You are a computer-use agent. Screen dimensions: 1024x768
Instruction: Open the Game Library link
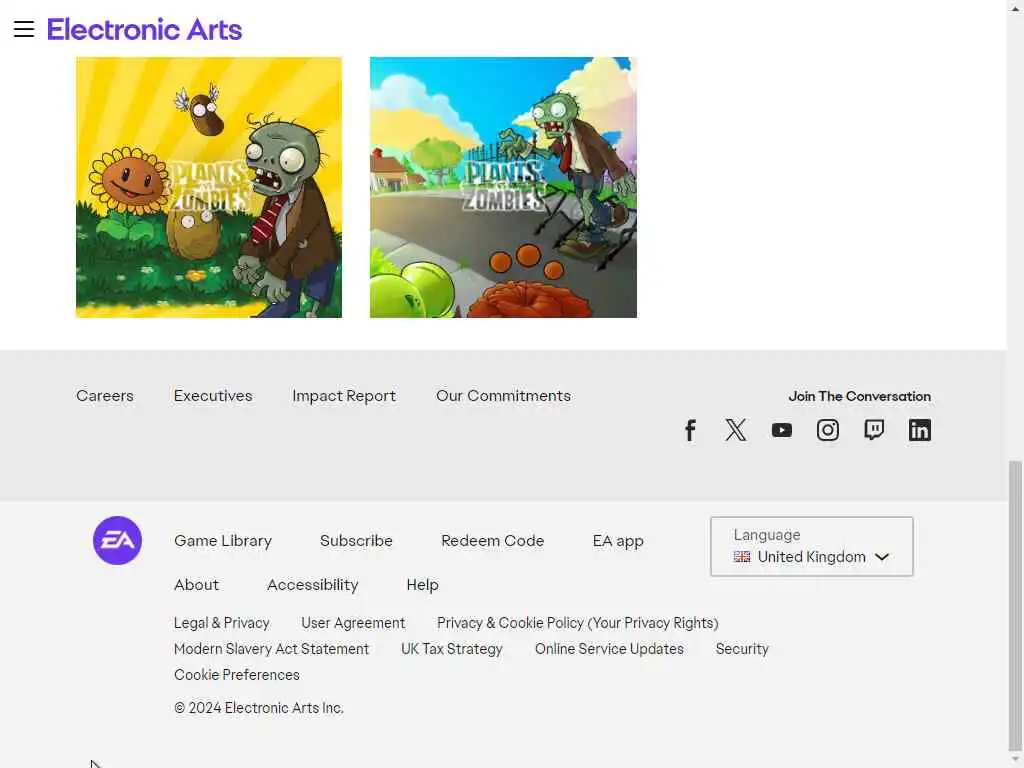(223, 541)
